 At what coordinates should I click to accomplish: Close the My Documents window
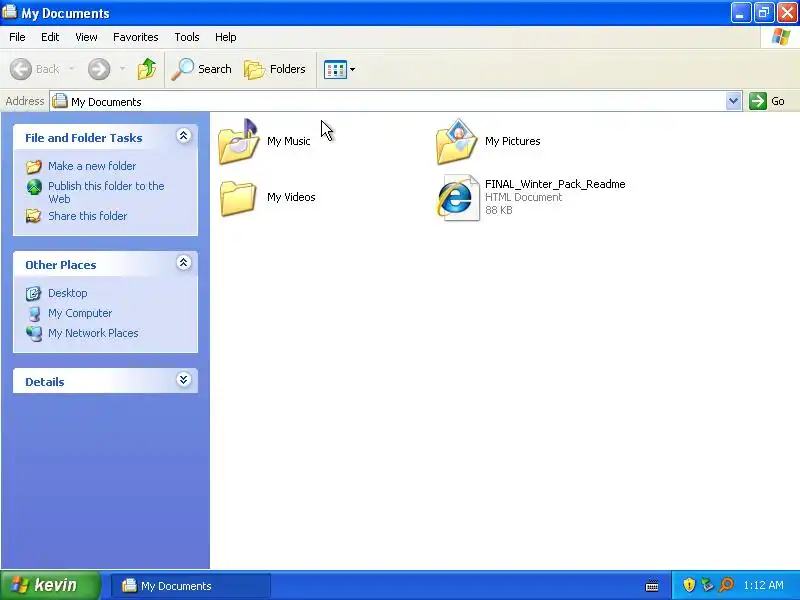(787, 13)
